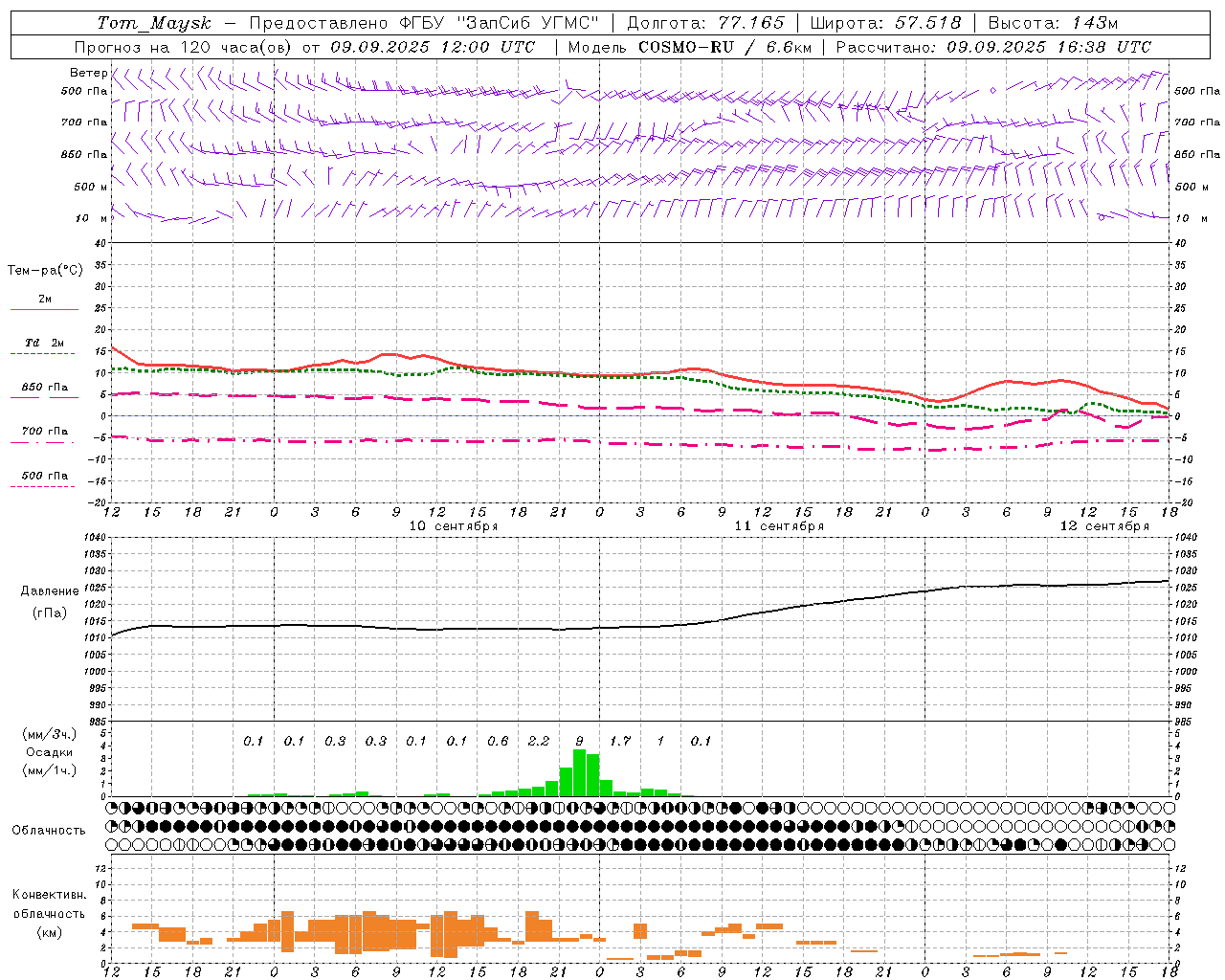Click the "12 сентября" date label

click(x=1104, y=526)
